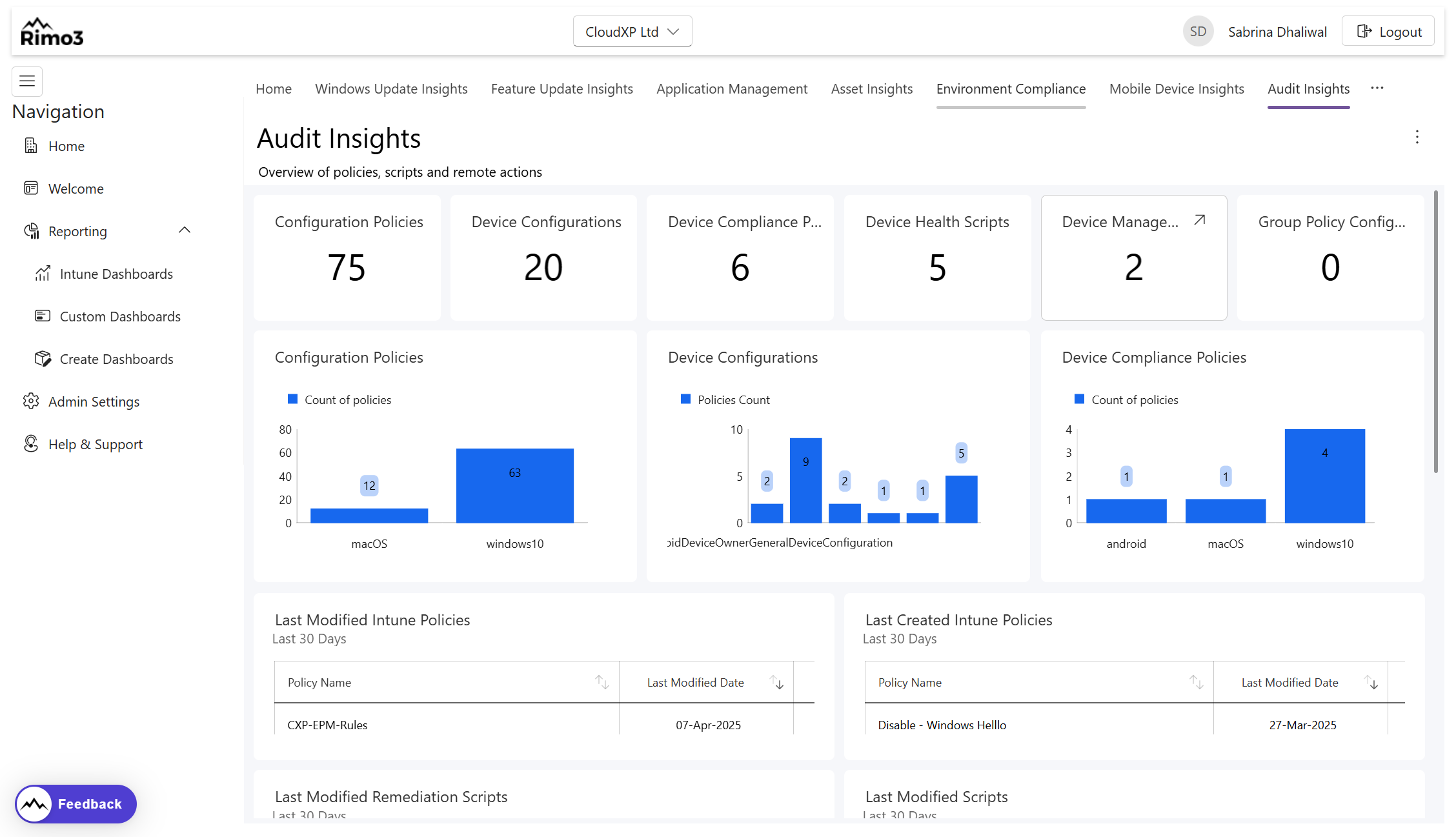Click the Rimo3 logo
This screenshot has width=1456, height=837.
coord(52,32)
